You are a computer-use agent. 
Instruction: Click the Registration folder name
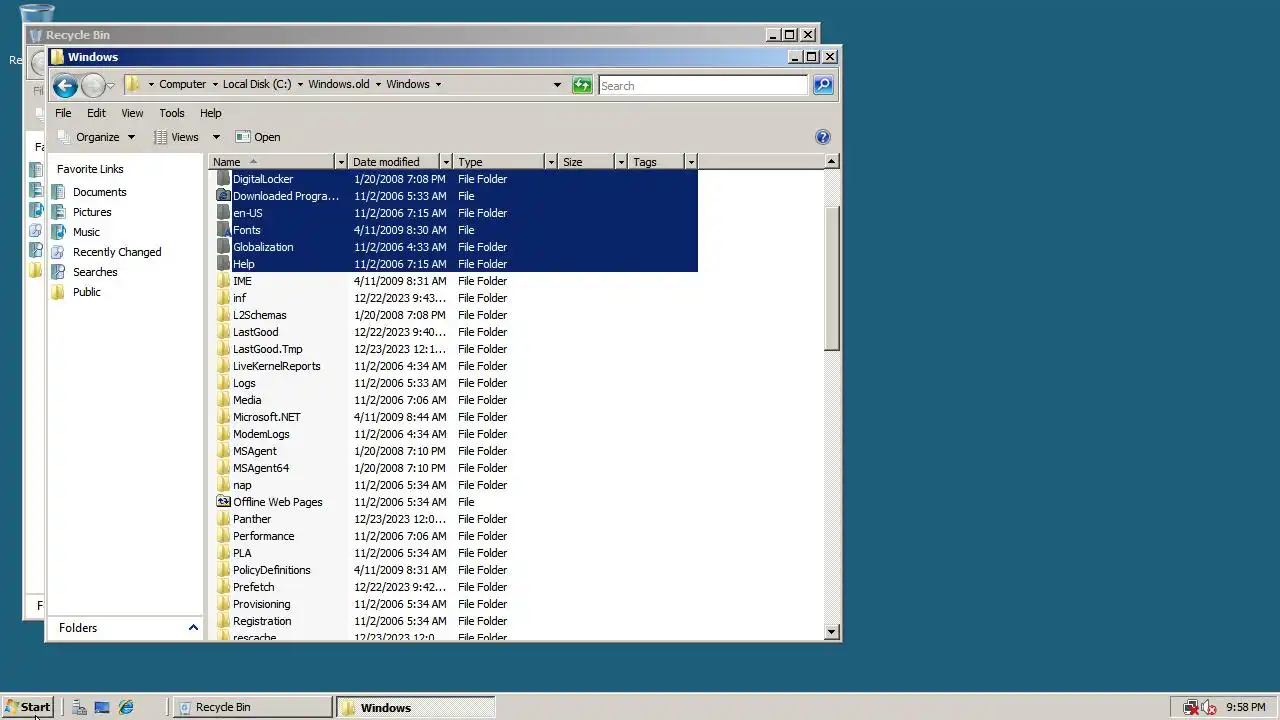click(262, 621)
